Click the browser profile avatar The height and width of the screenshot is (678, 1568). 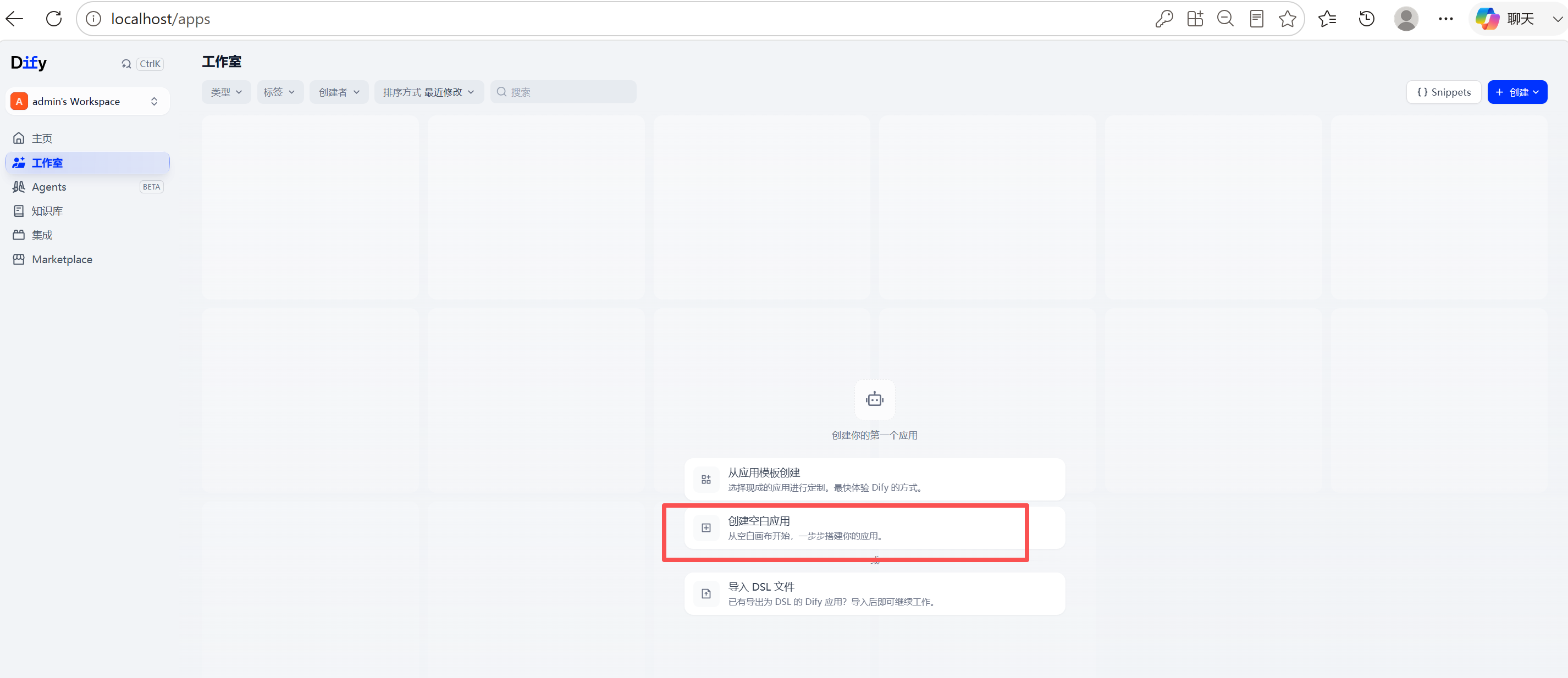[1406, 19]
